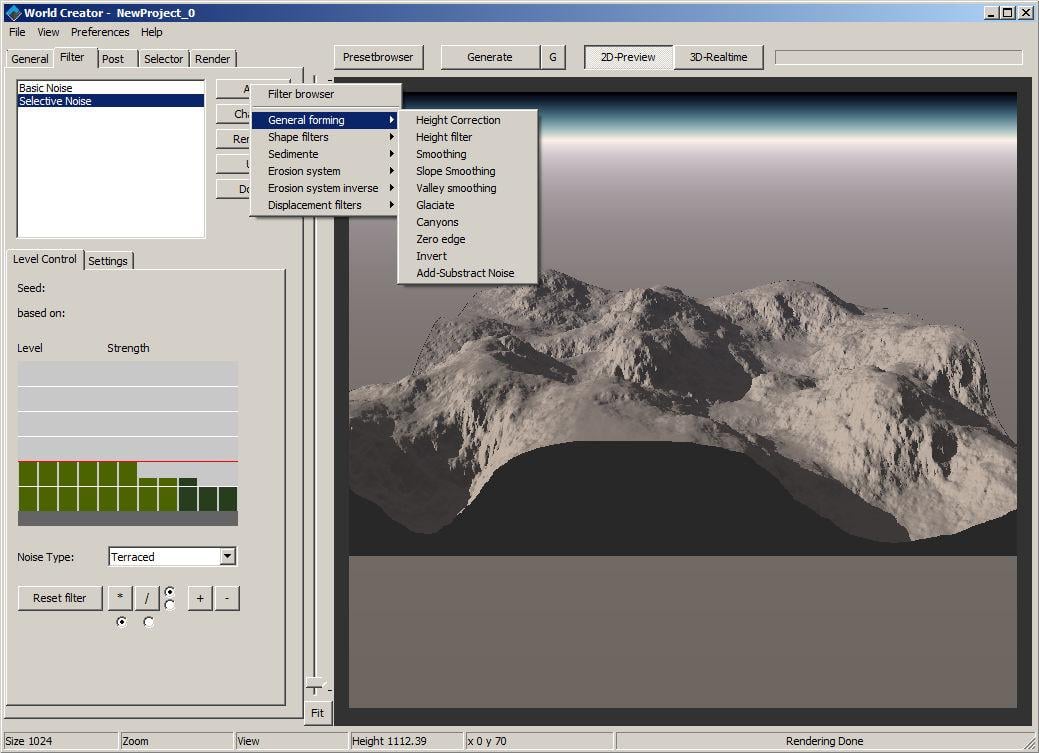
Task: Select the lower radio button right of the slash button
Action: click(x=170, y=605)
